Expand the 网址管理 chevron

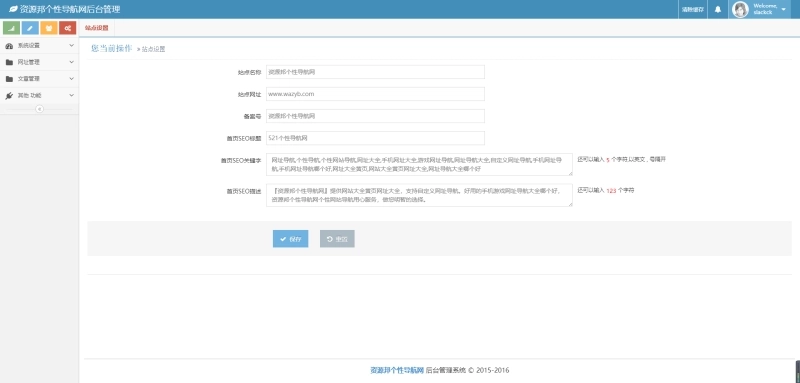coord(71,62)
